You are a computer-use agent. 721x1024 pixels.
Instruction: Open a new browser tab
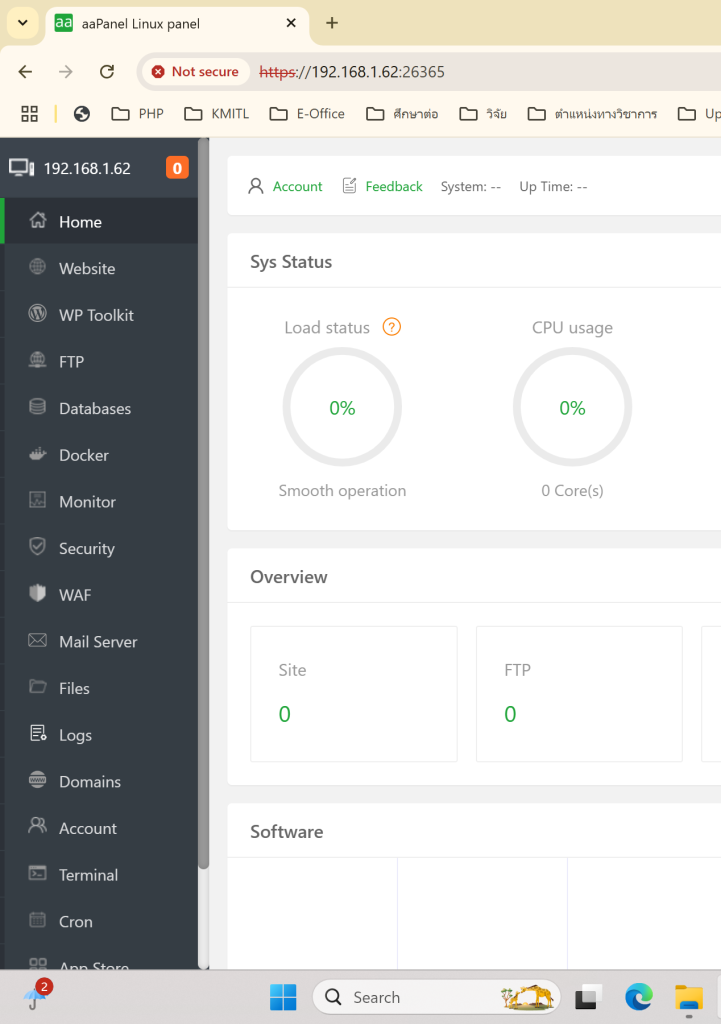tap(332, 23)
